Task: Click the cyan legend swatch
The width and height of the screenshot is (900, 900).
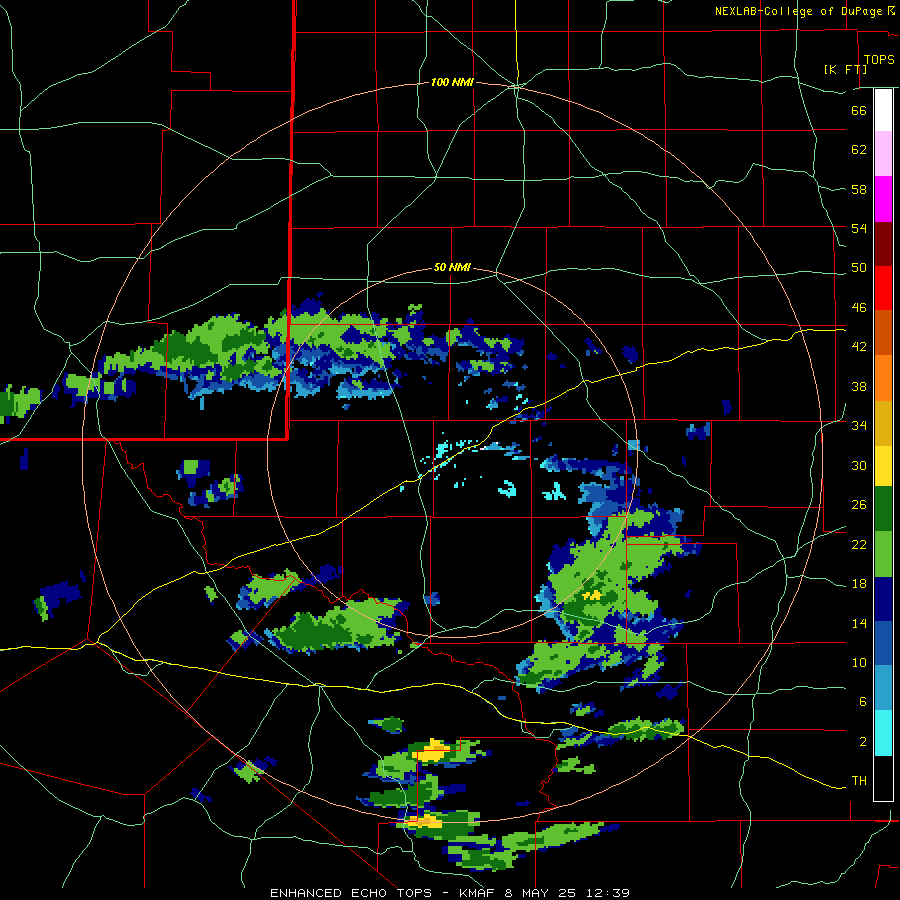Action: pyautogui.click(x=883, y=733)
